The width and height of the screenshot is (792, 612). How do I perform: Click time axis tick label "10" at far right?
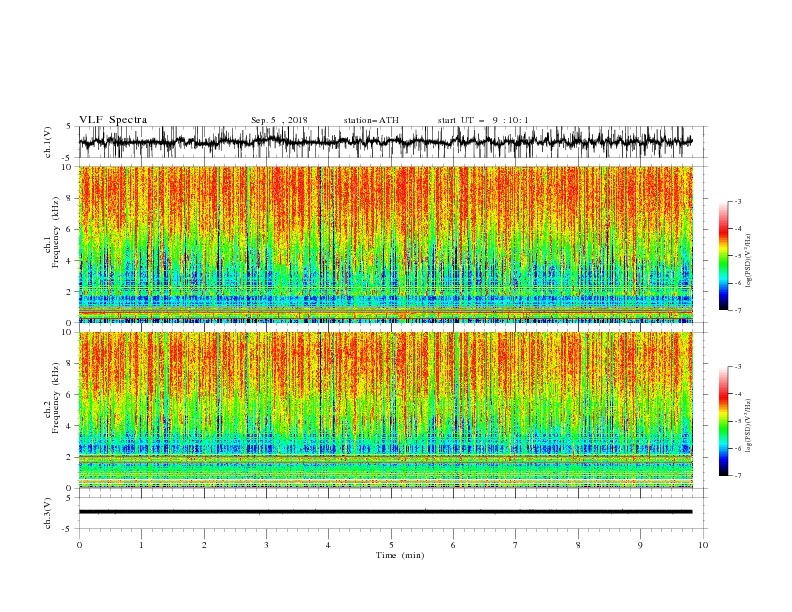pyautogui.click(x=703, y=545)
